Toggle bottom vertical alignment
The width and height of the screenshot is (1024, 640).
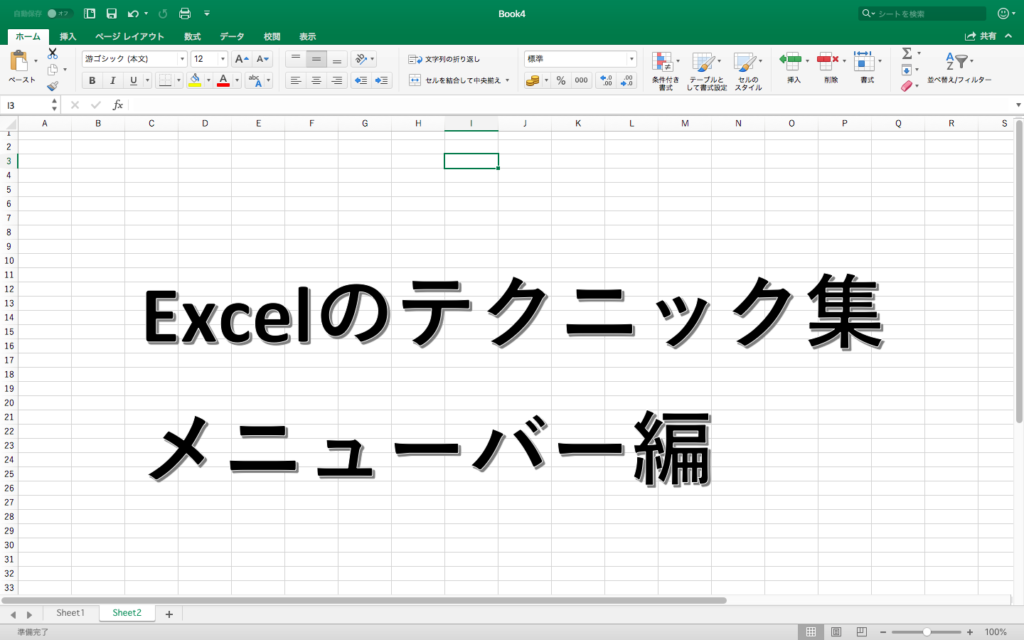pyautogui.click(x=337, y=59)
